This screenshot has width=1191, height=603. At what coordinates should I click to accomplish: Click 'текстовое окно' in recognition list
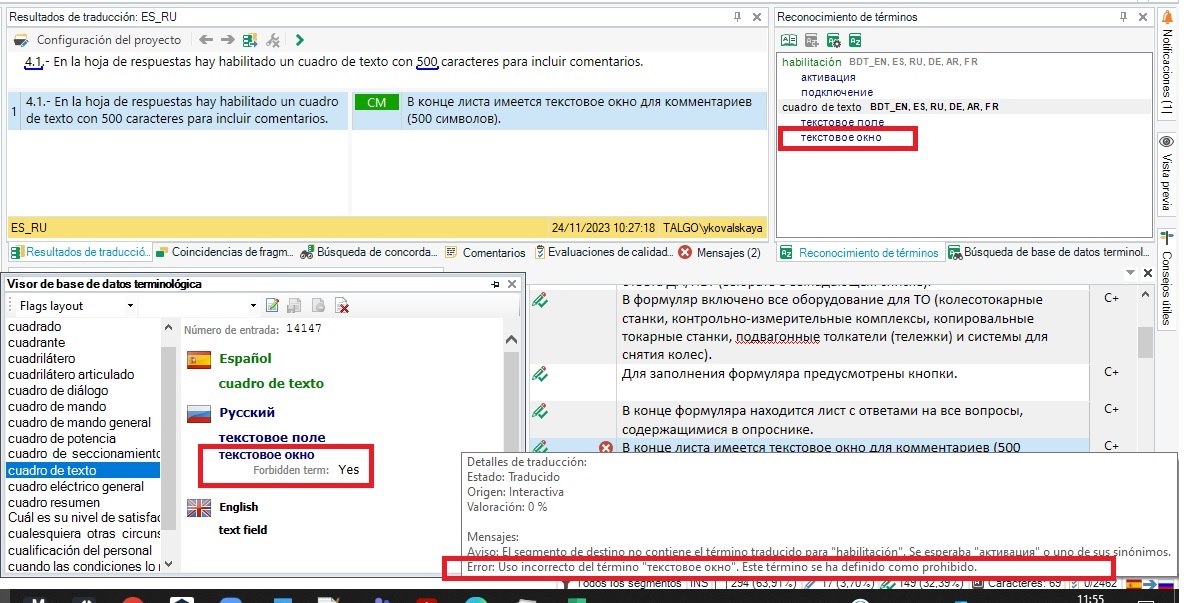[841, 137]
